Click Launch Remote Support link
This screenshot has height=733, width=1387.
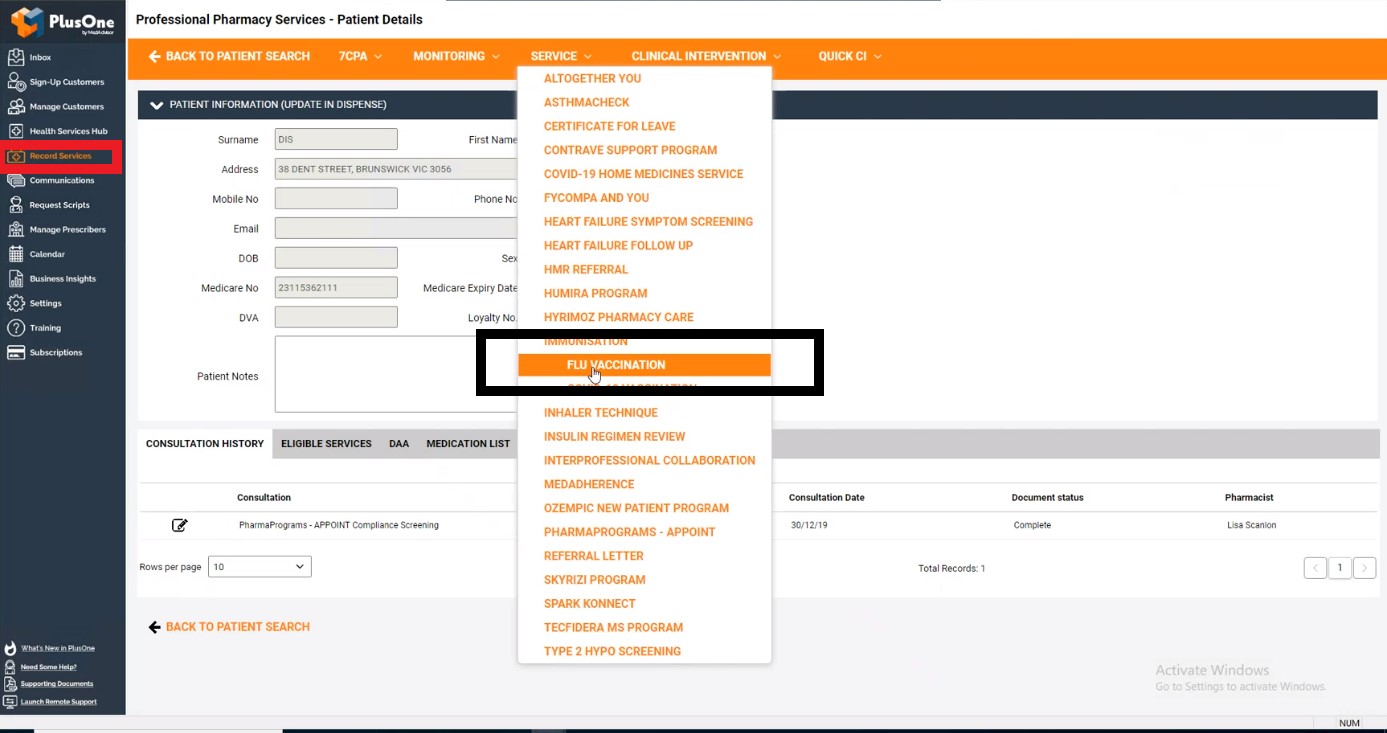(x=59, y=702)
